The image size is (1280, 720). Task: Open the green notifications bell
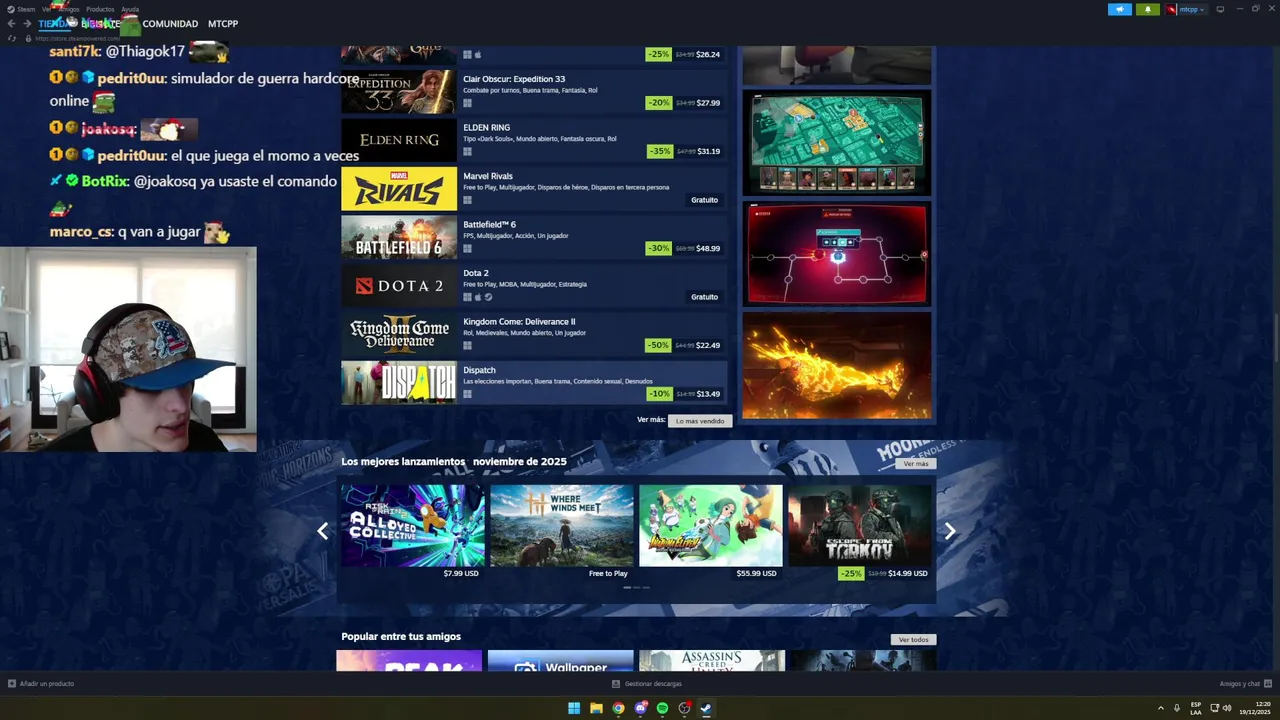tap(1147, 9)
